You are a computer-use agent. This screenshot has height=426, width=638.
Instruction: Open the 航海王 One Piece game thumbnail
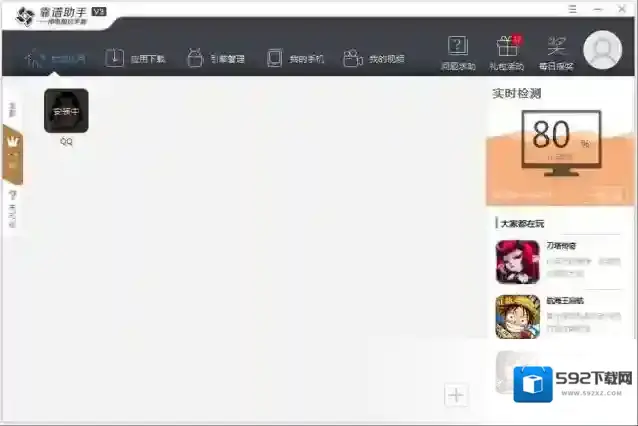coord(517,316)
